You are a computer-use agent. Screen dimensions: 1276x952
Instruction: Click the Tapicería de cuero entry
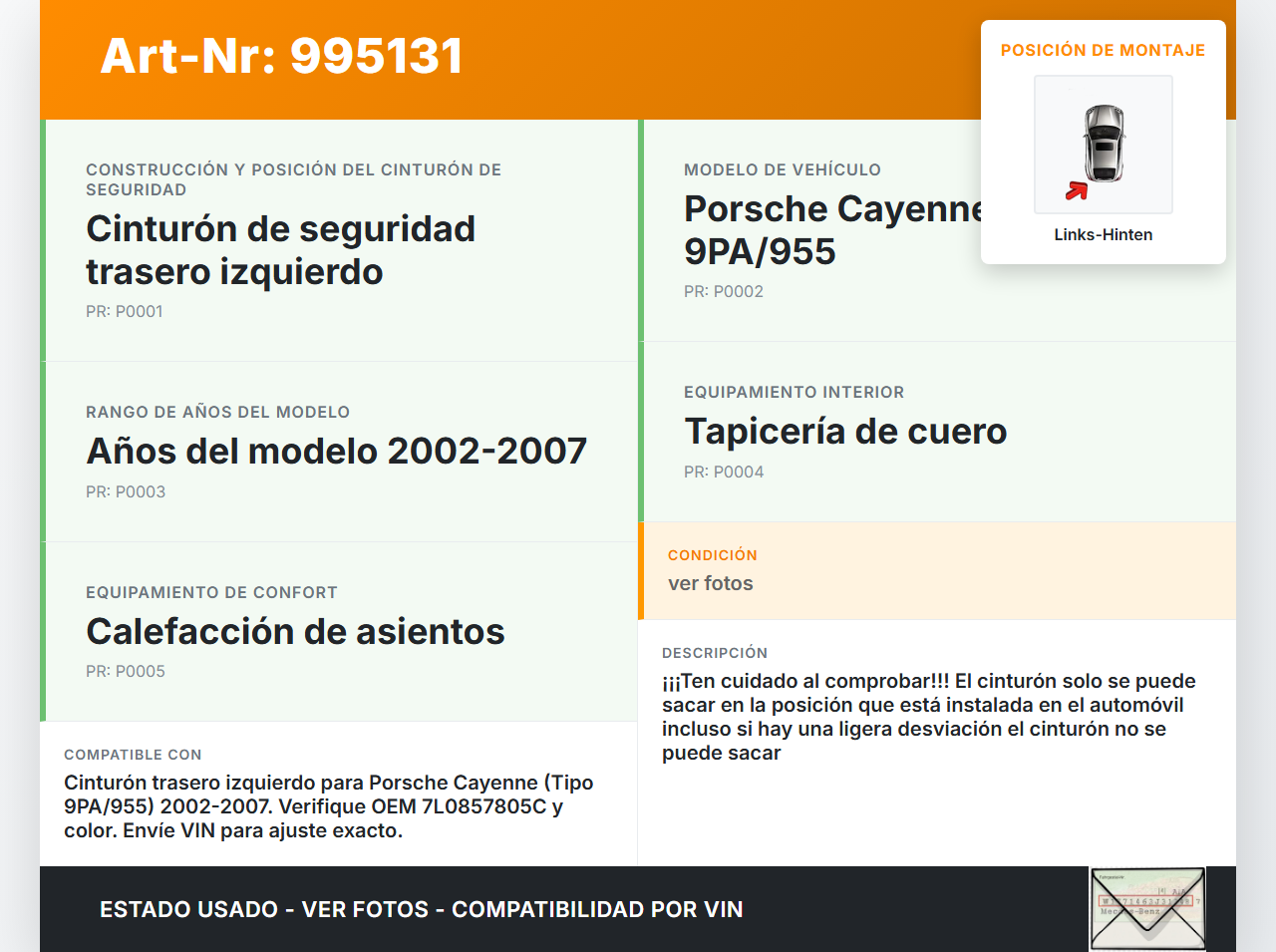click(845, 431)
